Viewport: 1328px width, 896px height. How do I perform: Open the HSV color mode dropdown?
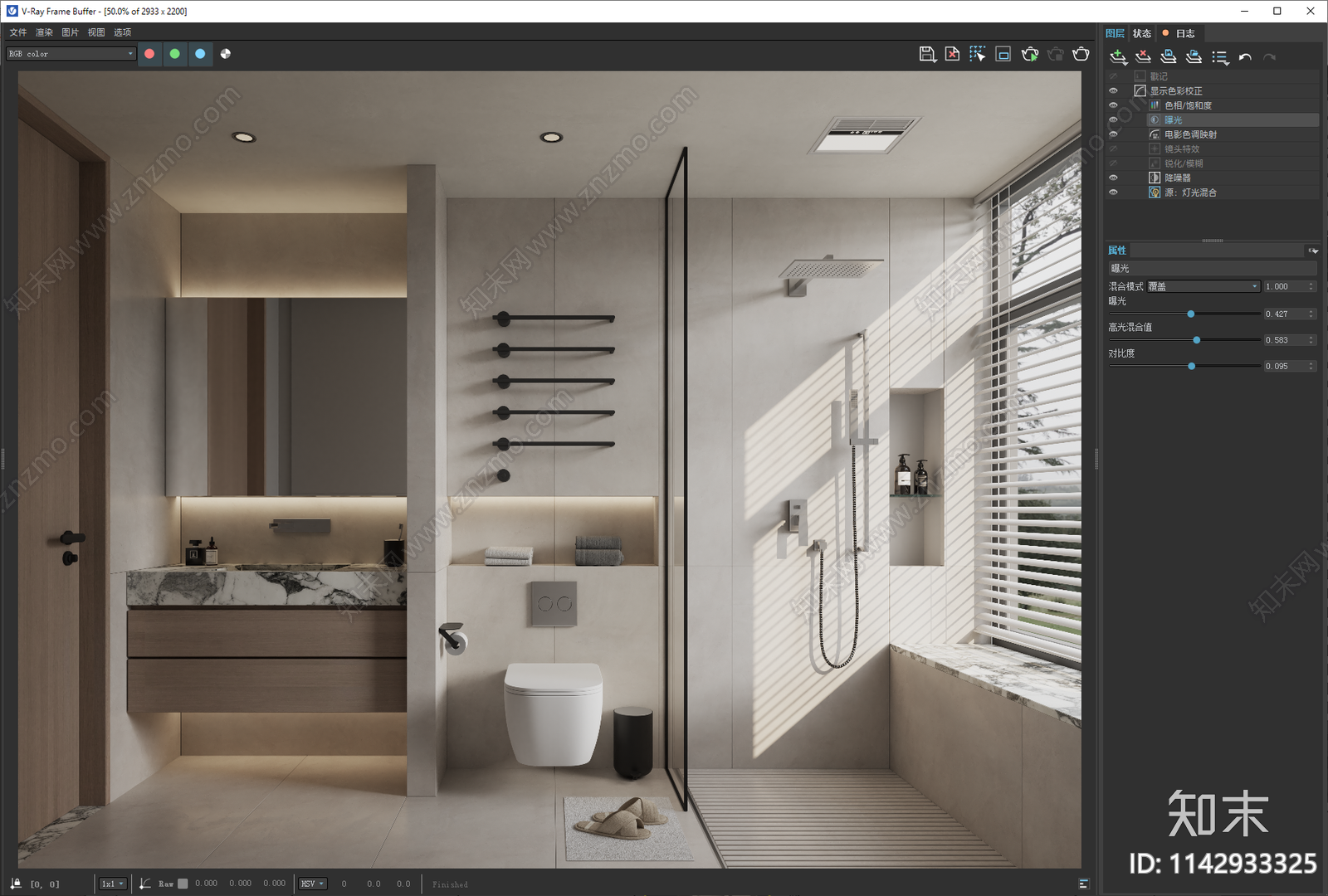(x=312, y=884)
